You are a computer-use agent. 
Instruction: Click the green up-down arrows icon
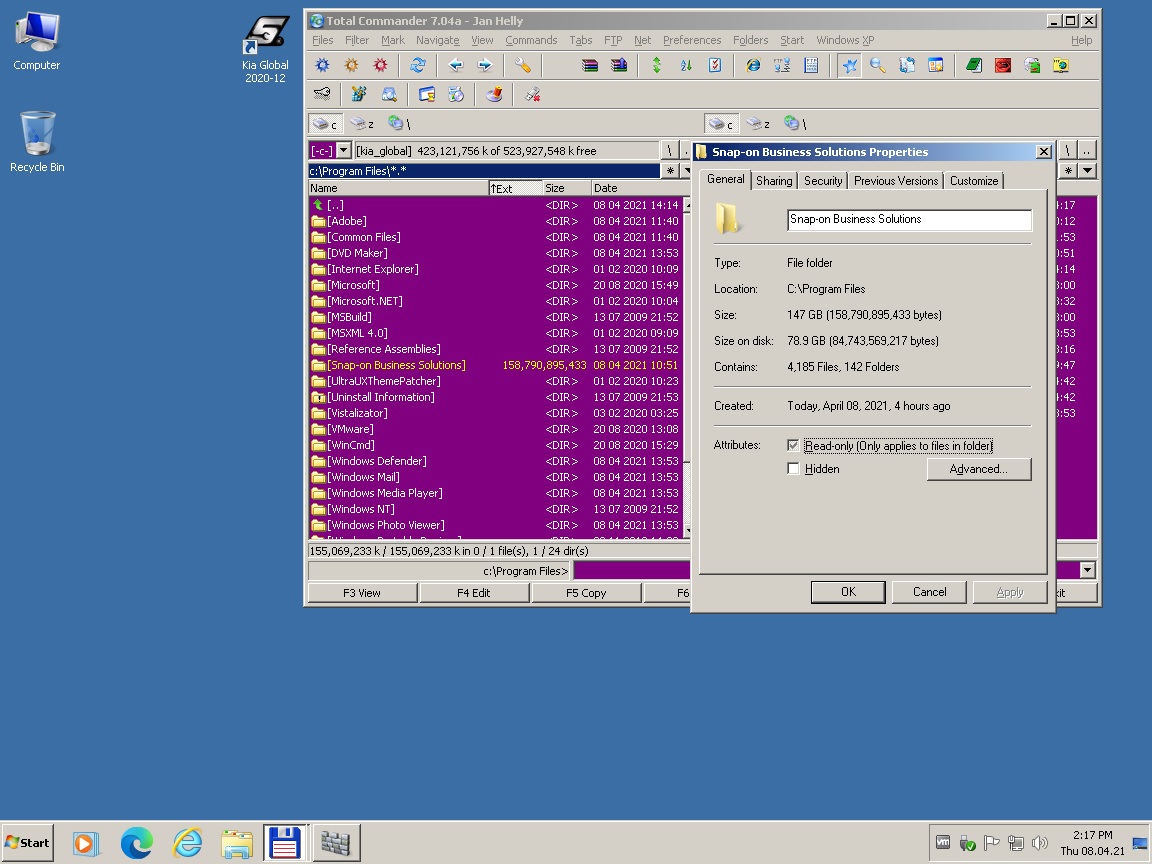pyautogui.click(x=657, y=65)
